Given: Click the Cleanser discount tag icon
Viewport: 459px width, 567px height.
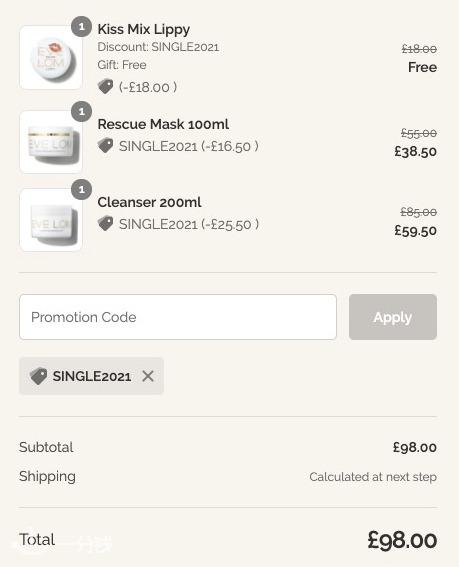Looking at the screenshot, I should (x=105, y=223).
